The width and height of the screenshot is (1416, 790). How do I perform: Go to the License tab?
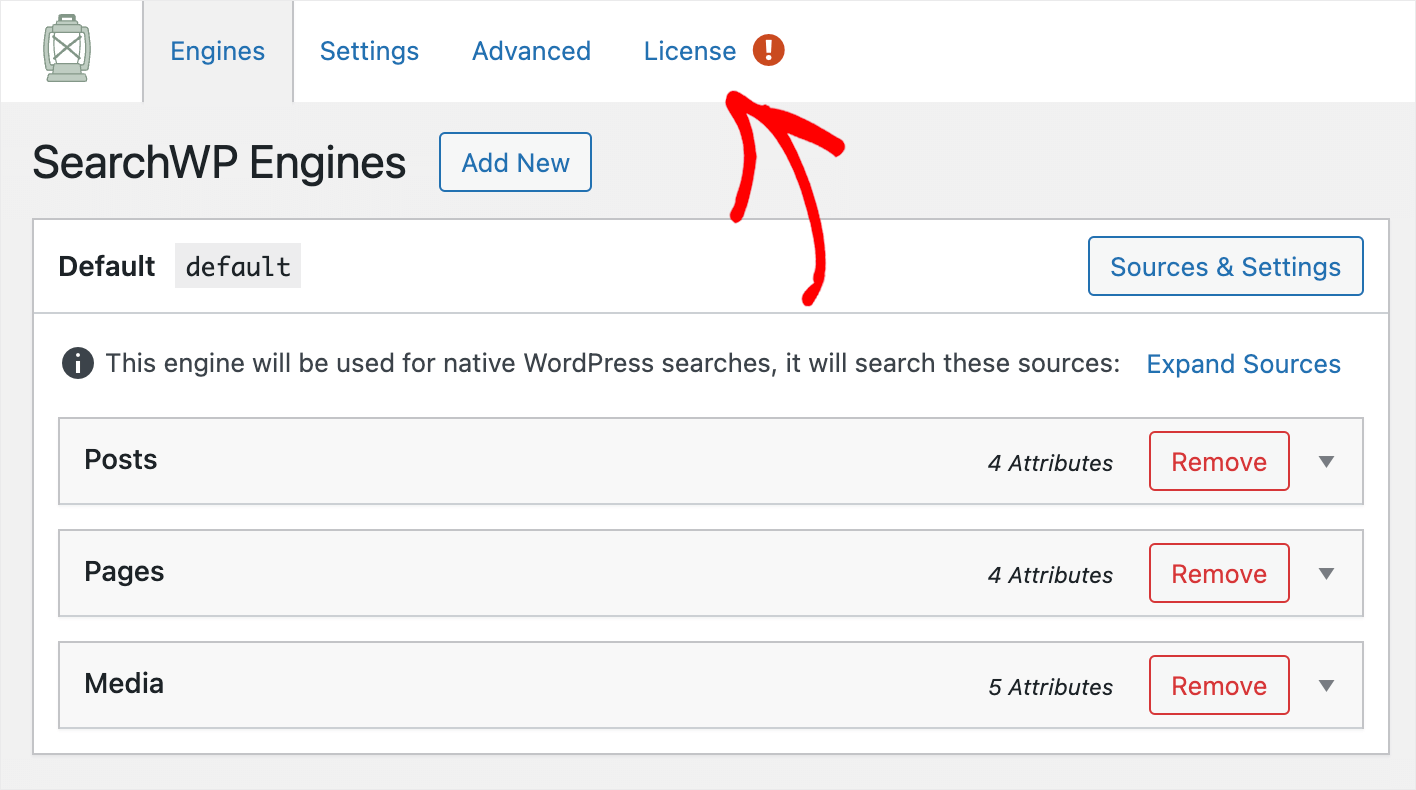[x=690, y=51]
